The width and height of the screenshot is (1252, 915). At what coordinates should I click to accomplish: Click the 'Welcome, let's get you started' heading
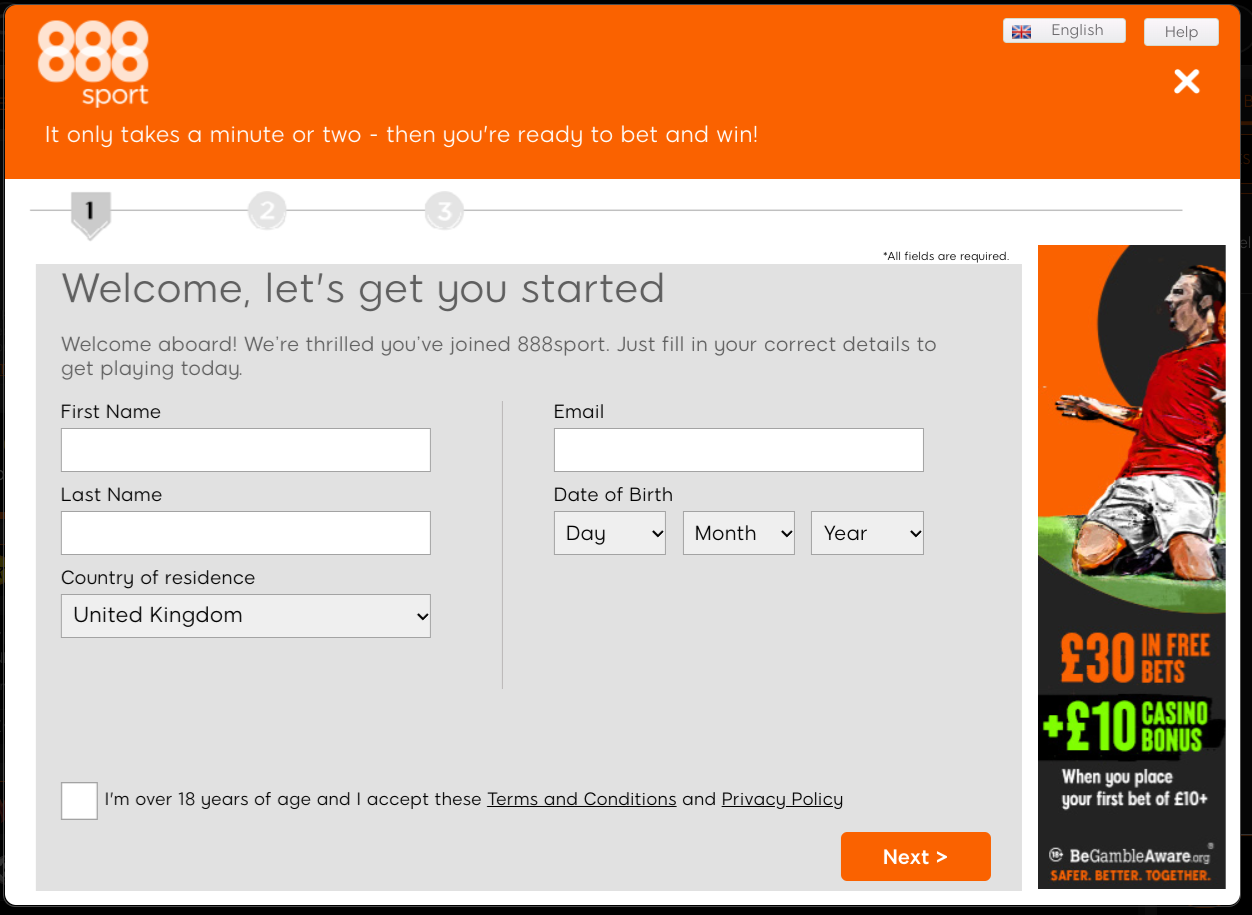(363, 289)
